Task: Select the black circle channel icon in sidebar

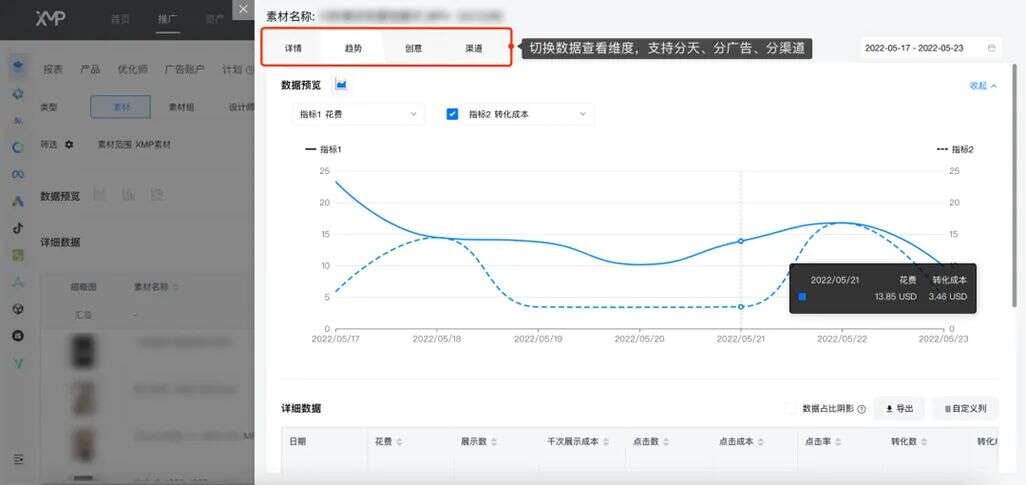Action: click(18, 335)
